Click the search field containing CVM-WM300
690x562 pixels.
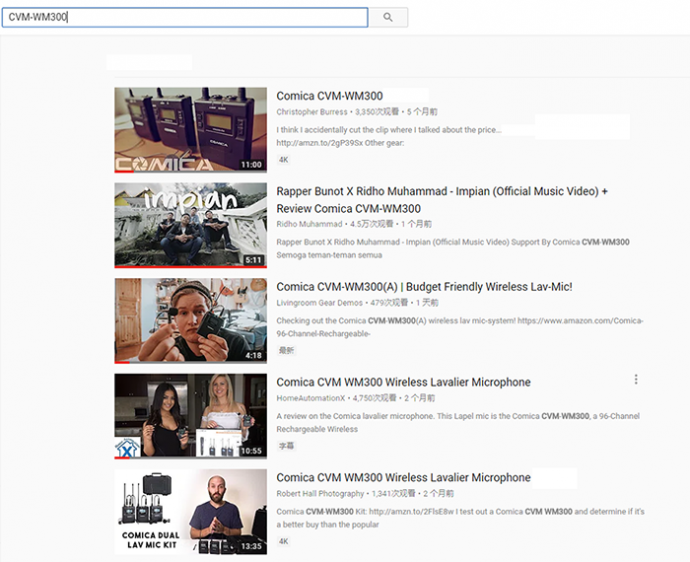185,17
